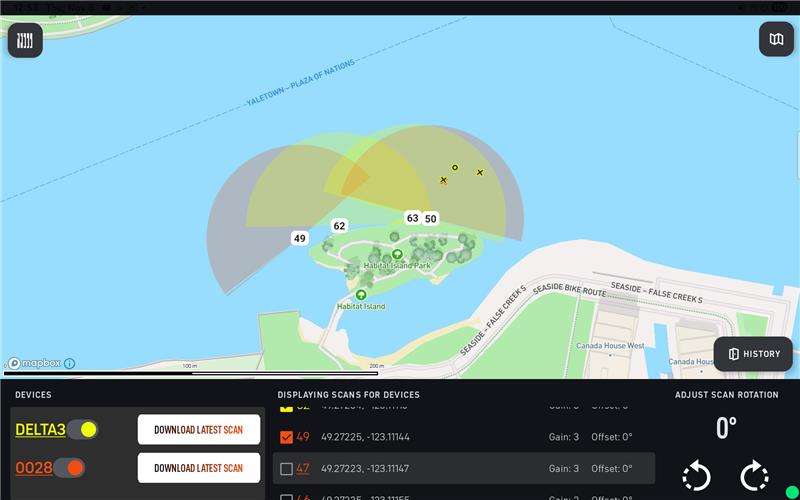Click scan number 47 label
Image resolution: width=800 pixels, height=500 pixels.
pyautogui.click(x=303, y=468)
